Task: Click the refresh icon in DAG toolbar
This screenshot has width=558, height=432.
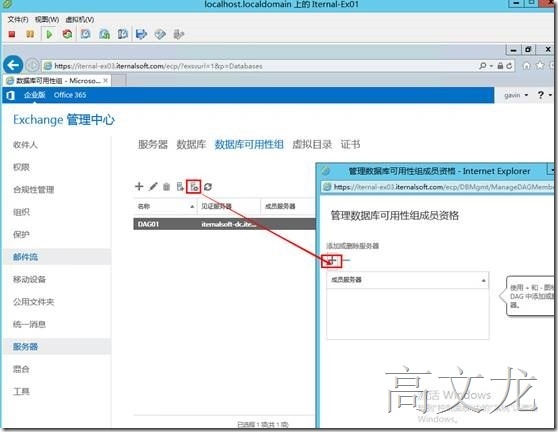Action: pos(208,186)
